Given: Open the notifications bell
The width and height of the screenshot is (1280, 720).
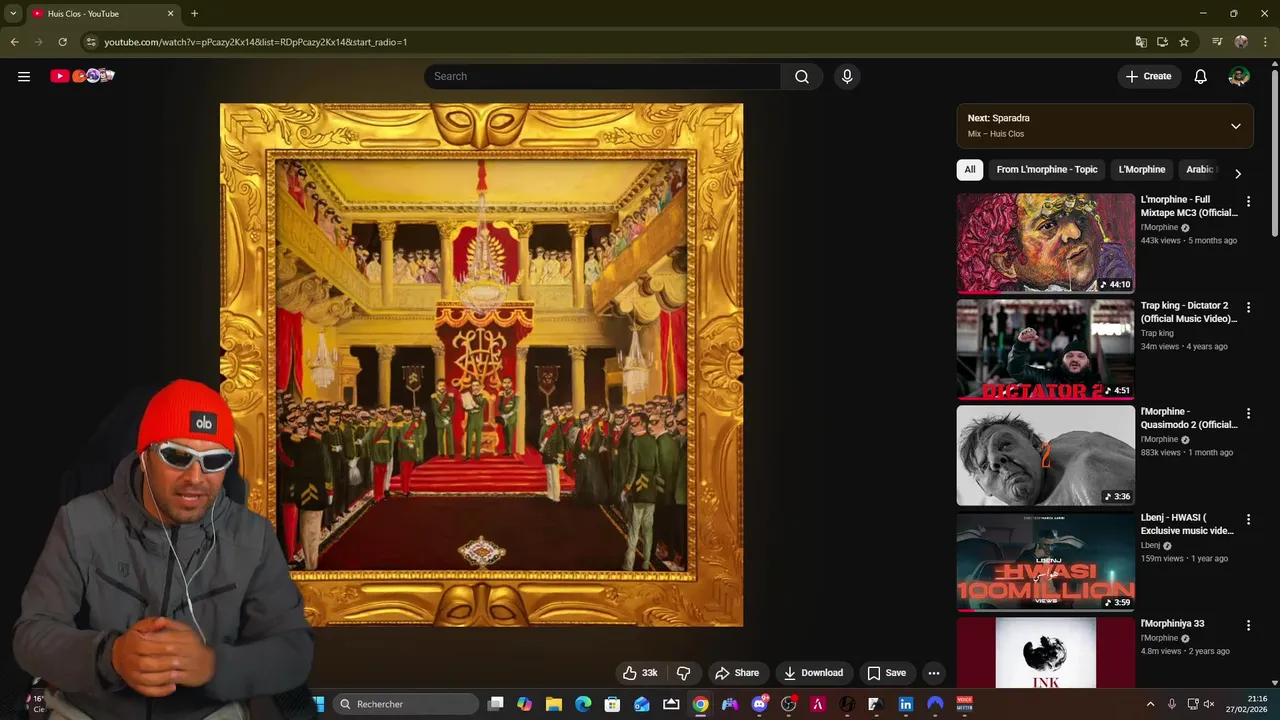Looking at the screenshot, I should click(1200, 76).
